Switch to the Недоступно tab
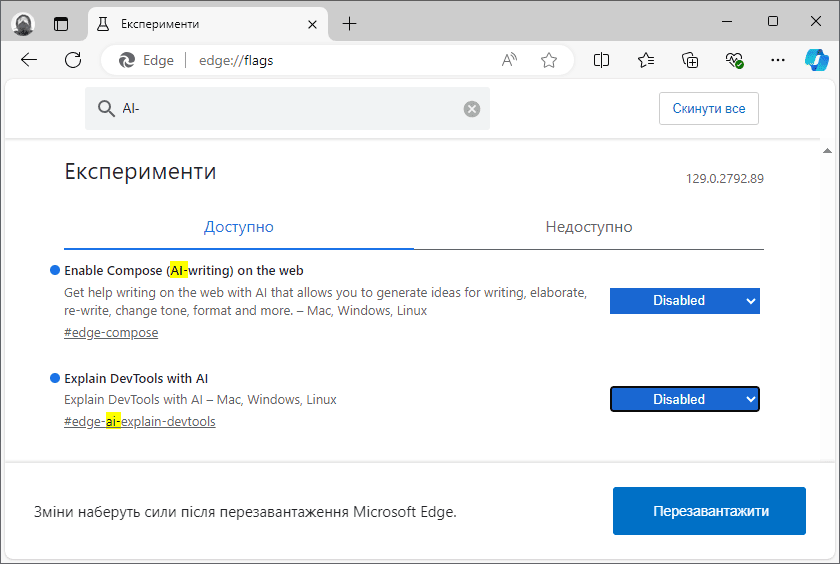840x564 pixels. click(589, 227)
